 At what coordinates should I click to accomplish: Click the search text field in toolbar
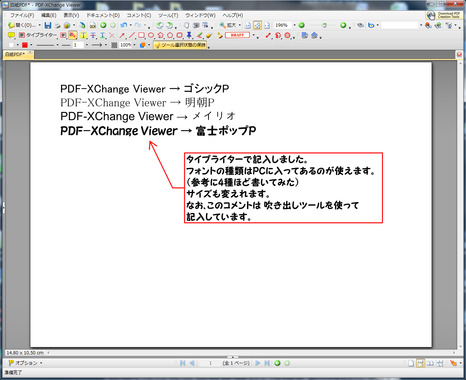click(399, 25)
